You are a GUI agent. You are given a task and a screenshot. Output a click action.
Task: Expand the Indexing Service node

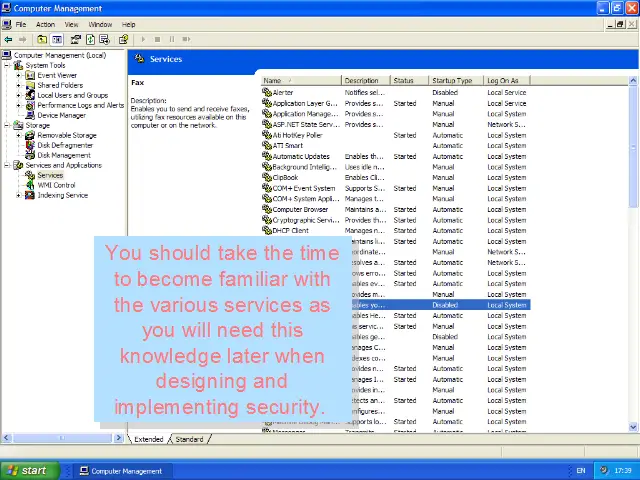tap(18, 195)
